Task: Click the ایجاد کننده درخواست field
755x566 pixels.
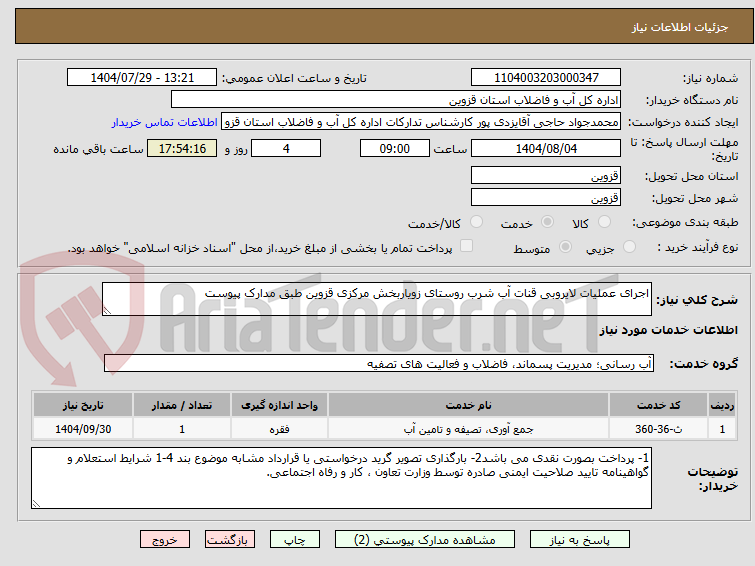Action: [x=421, y=122]
